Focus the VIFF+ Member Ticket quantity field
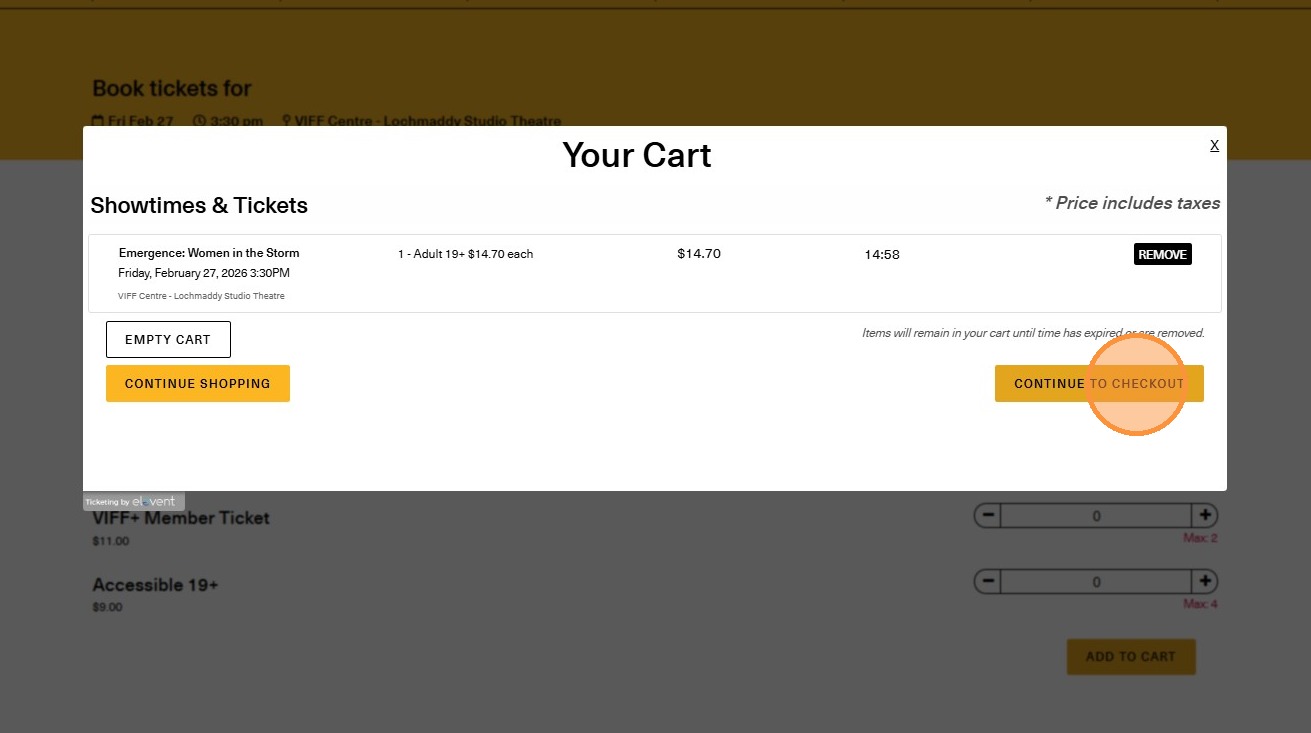 click(x=1096, y=516)
